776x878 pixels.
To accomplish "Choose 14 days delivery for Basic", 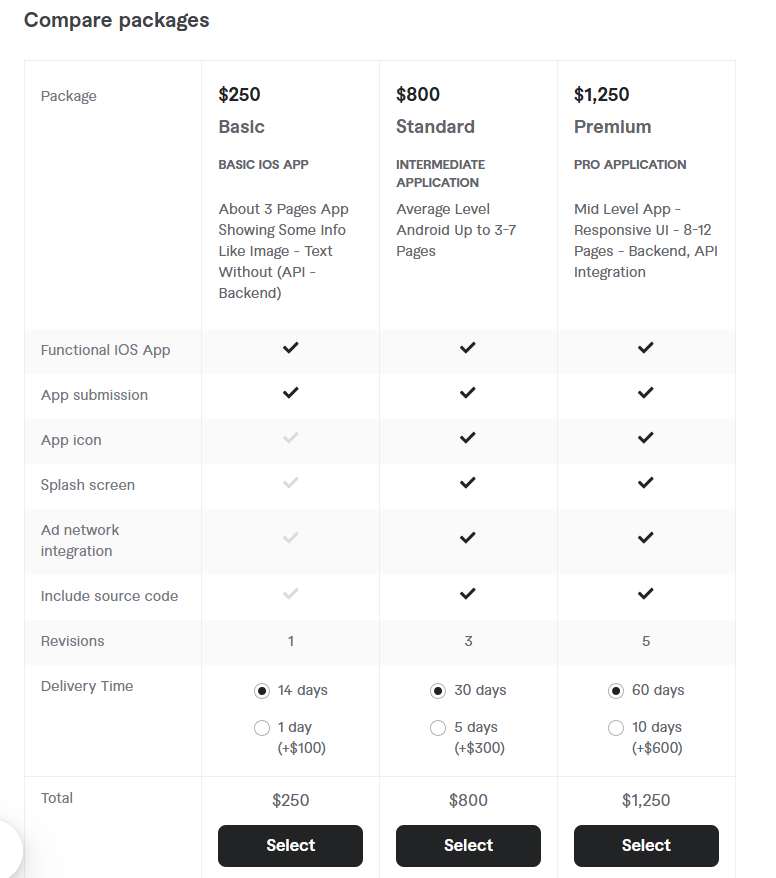I will (261, 691).
